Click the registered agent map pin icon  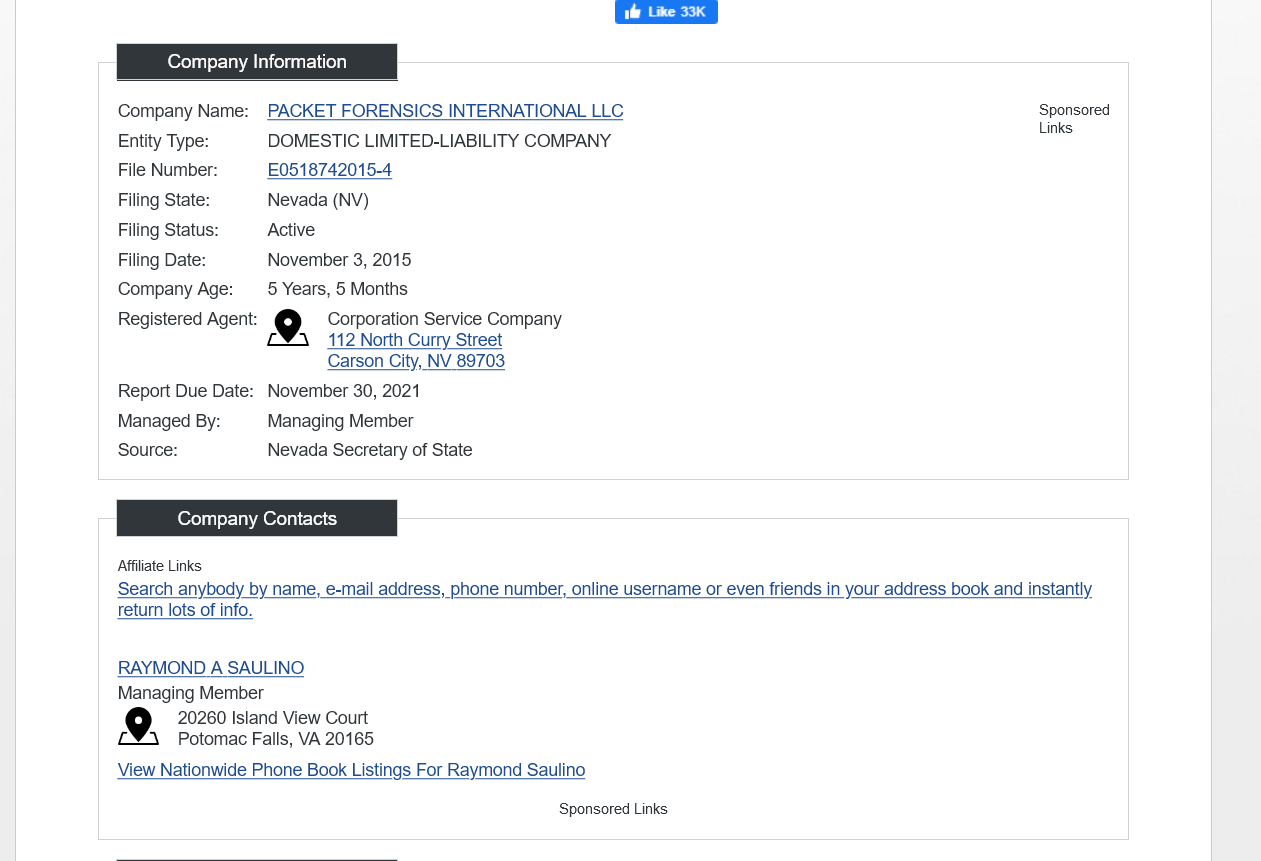288,328
